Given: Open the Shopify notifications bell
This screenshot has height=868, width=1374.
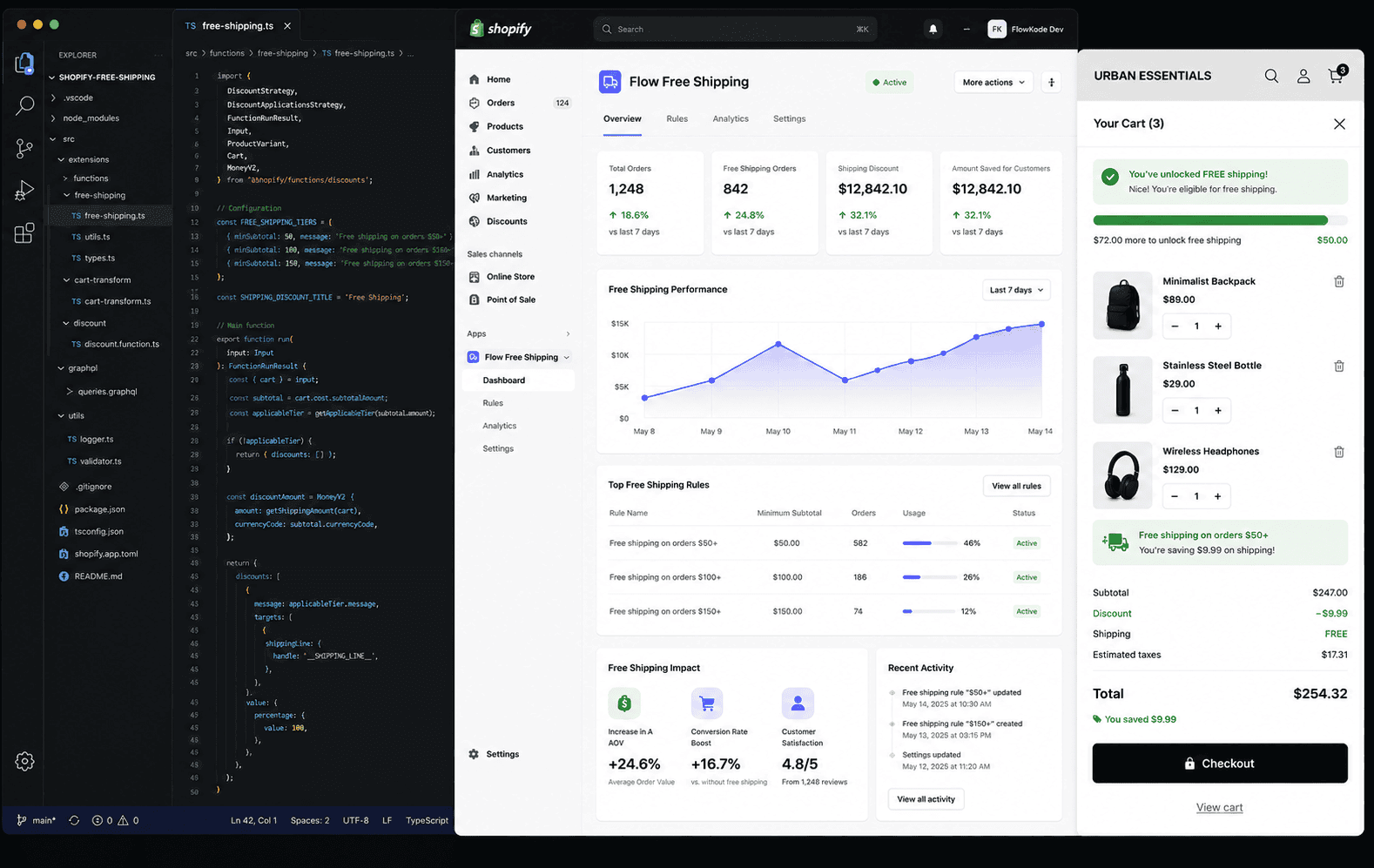Looking at the screenshot, I should (x=933, y=29).
